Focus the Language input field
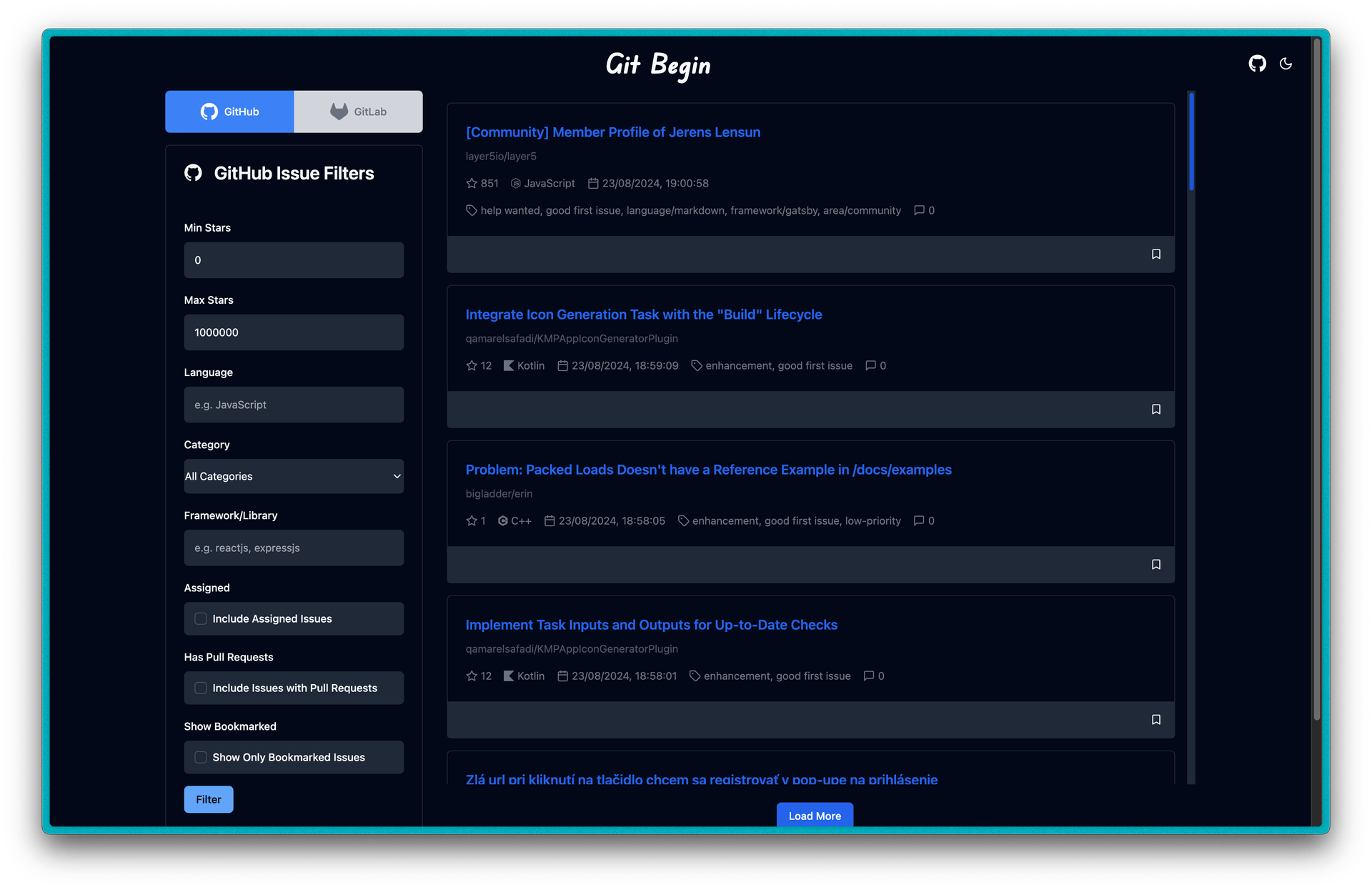 pos(294,405)
